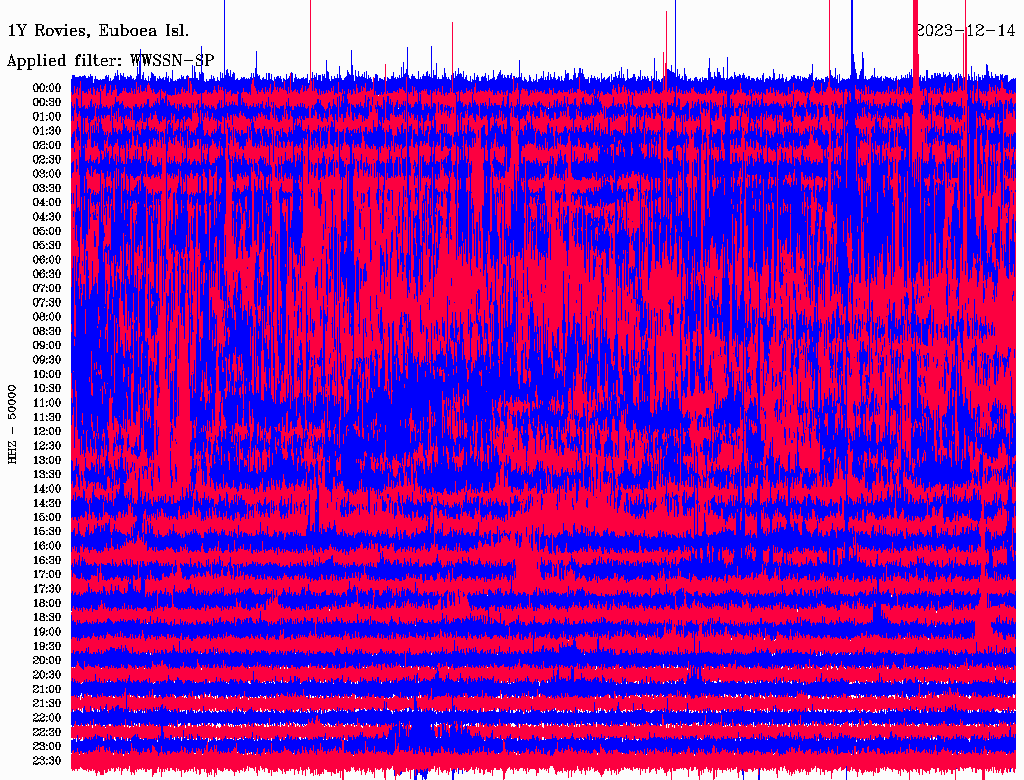Viewport: 1024px width, 780px height.
Task: Select the 00:00 time row label
Action: [47, 88]
